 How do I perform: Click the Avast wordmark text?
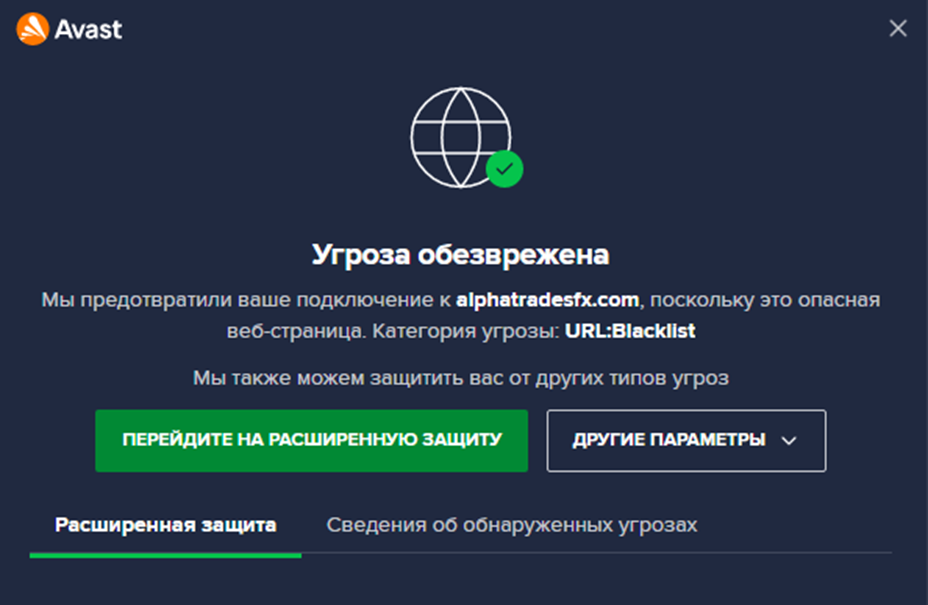88,29
